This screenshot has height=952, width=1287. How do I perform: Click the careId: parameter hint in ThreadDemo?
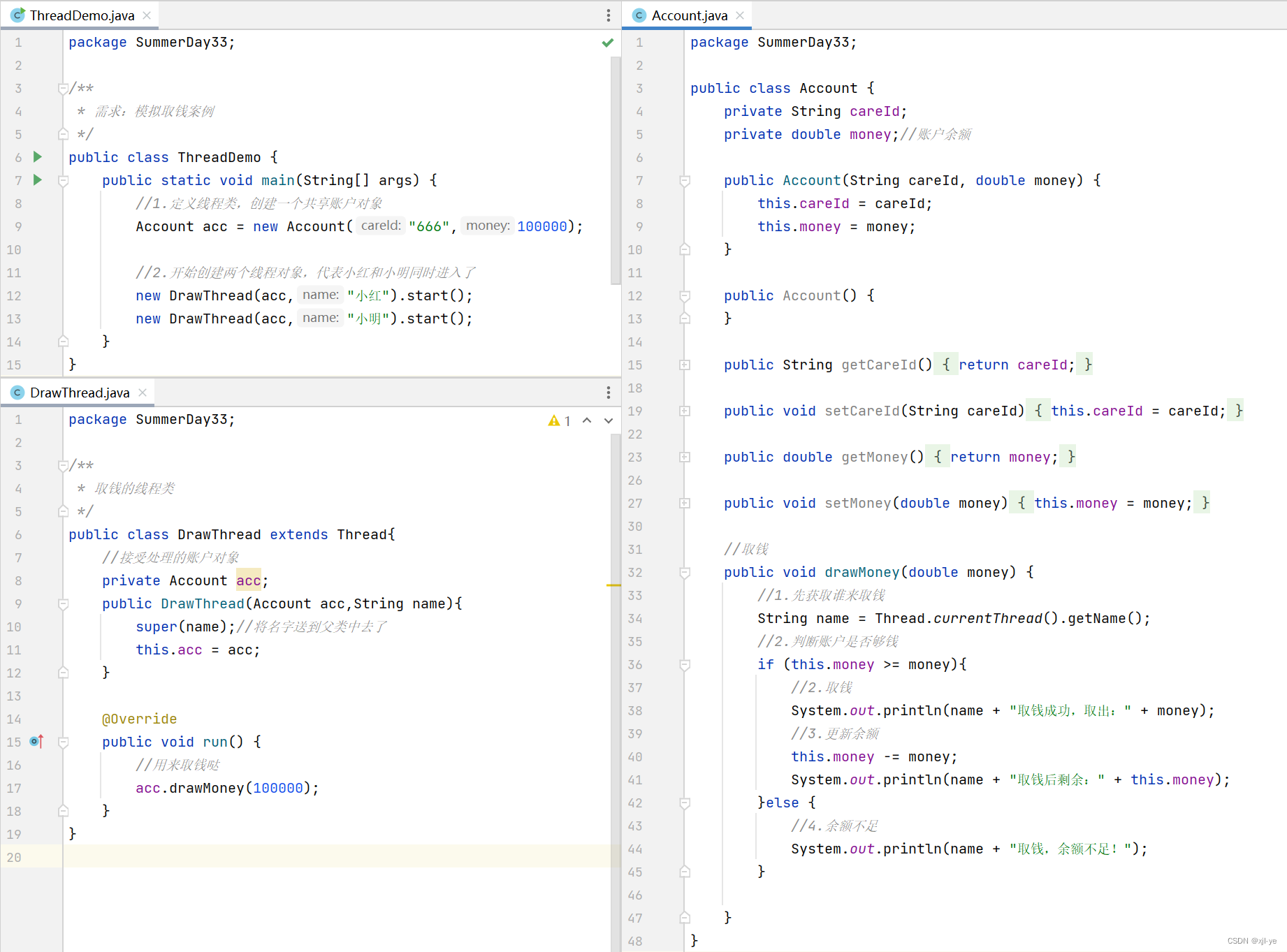pyautogui.click(x=381, y=226)
